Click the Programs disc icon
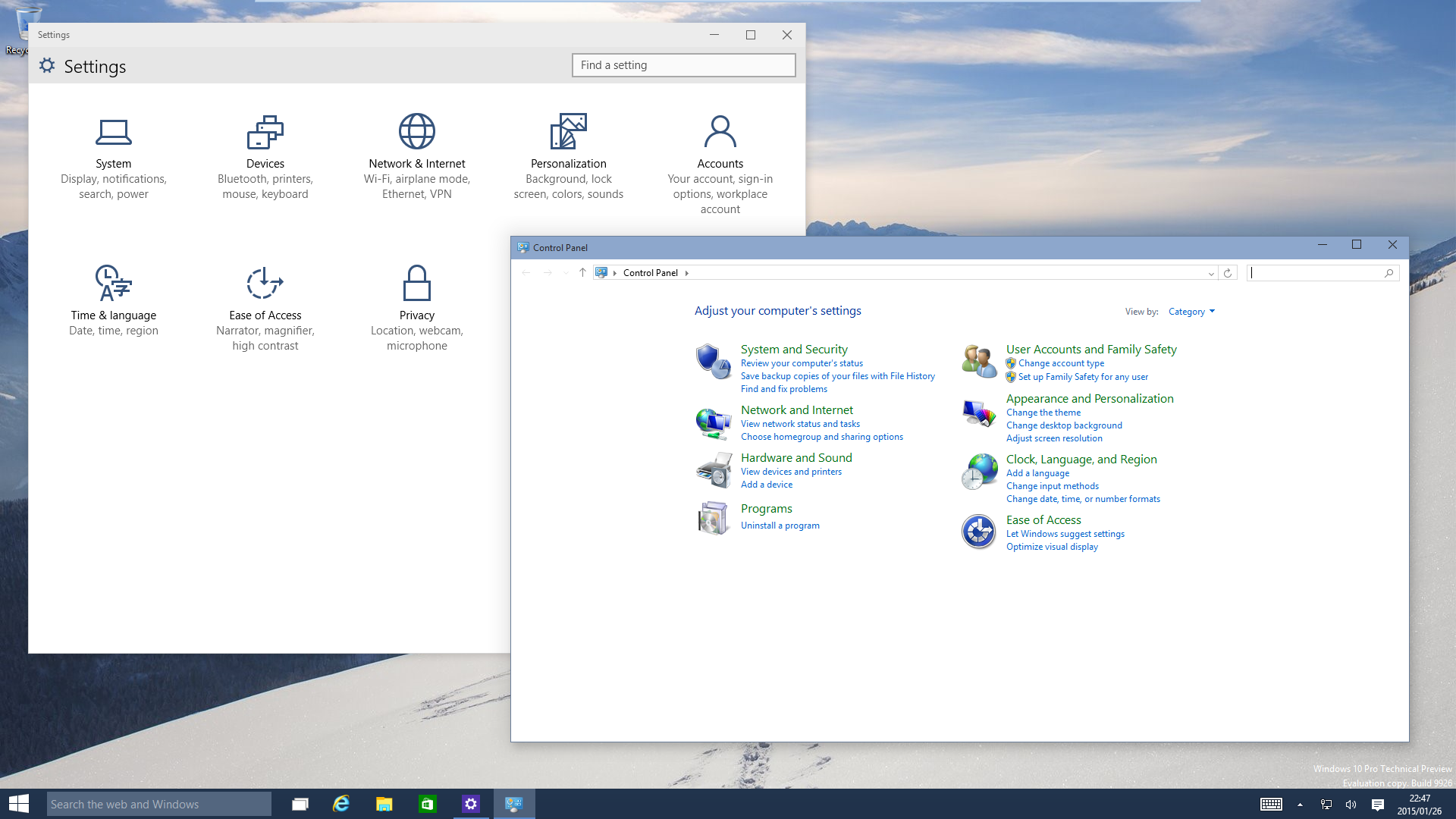Screen dimensions: 1456x819 (713, 518)
